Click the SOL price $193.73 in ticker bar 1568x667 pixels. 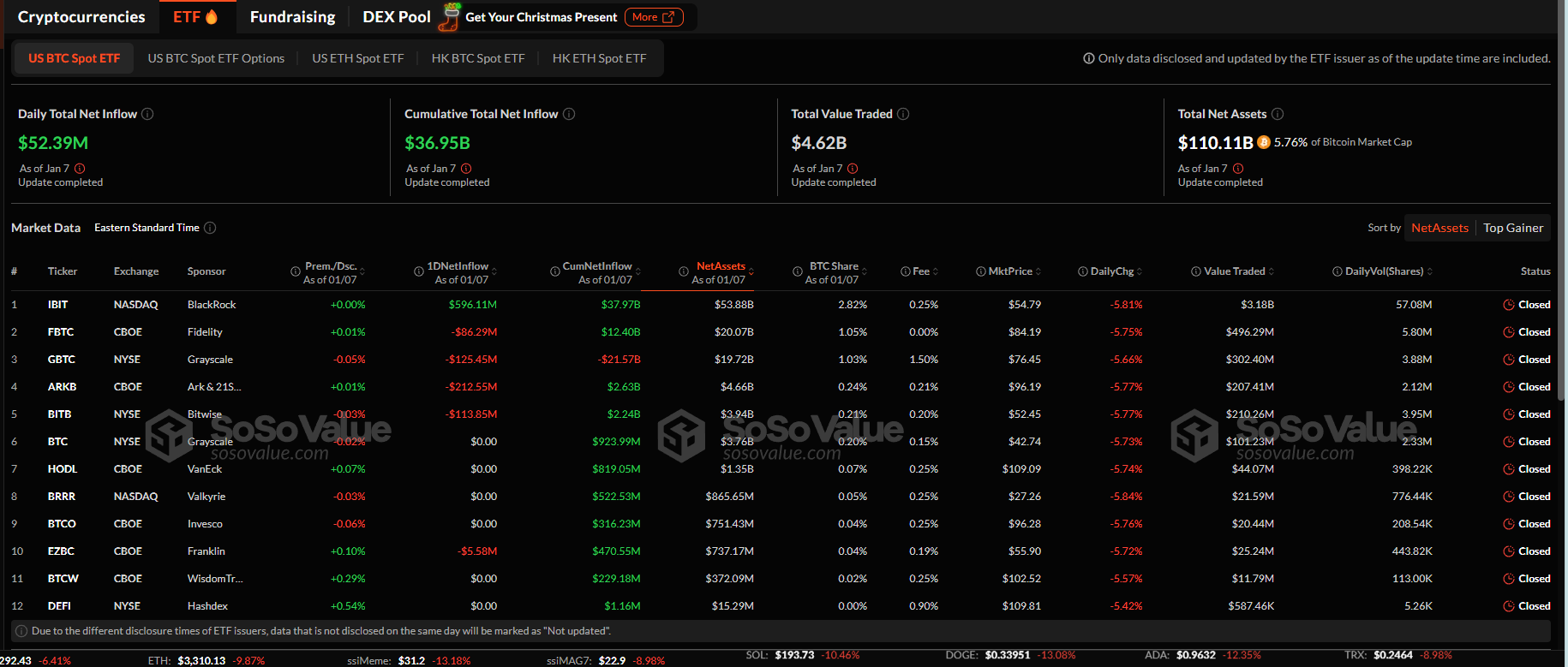tap(794, 655)
